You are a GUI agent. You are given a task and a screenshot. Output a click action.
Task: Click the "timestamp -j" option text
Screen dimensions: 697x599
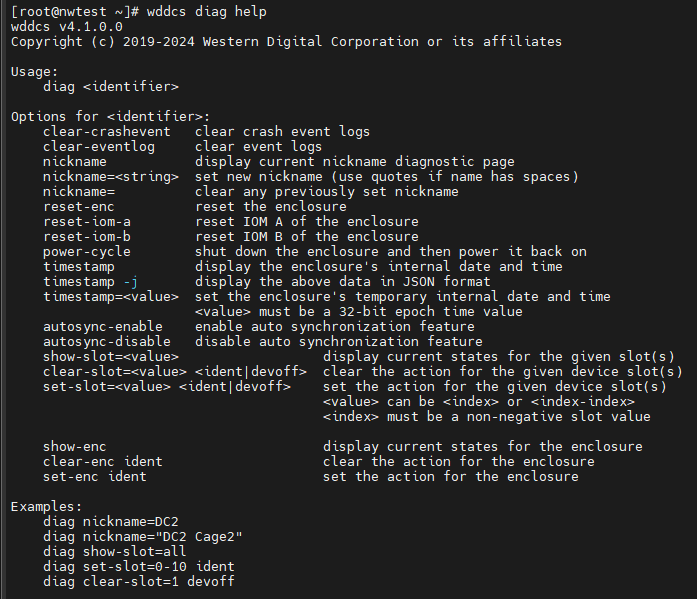tap(90, 281)
